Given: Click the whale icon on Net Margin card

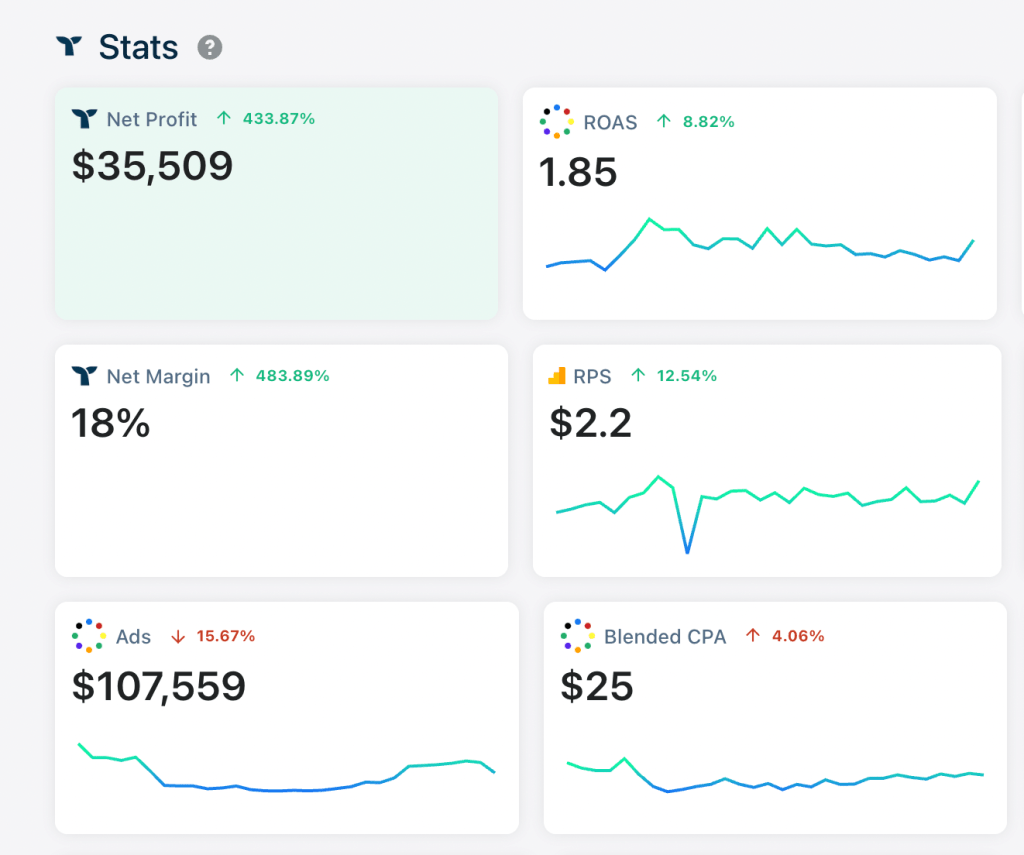Looking at the screenshot, I should [x=84, y=376].
